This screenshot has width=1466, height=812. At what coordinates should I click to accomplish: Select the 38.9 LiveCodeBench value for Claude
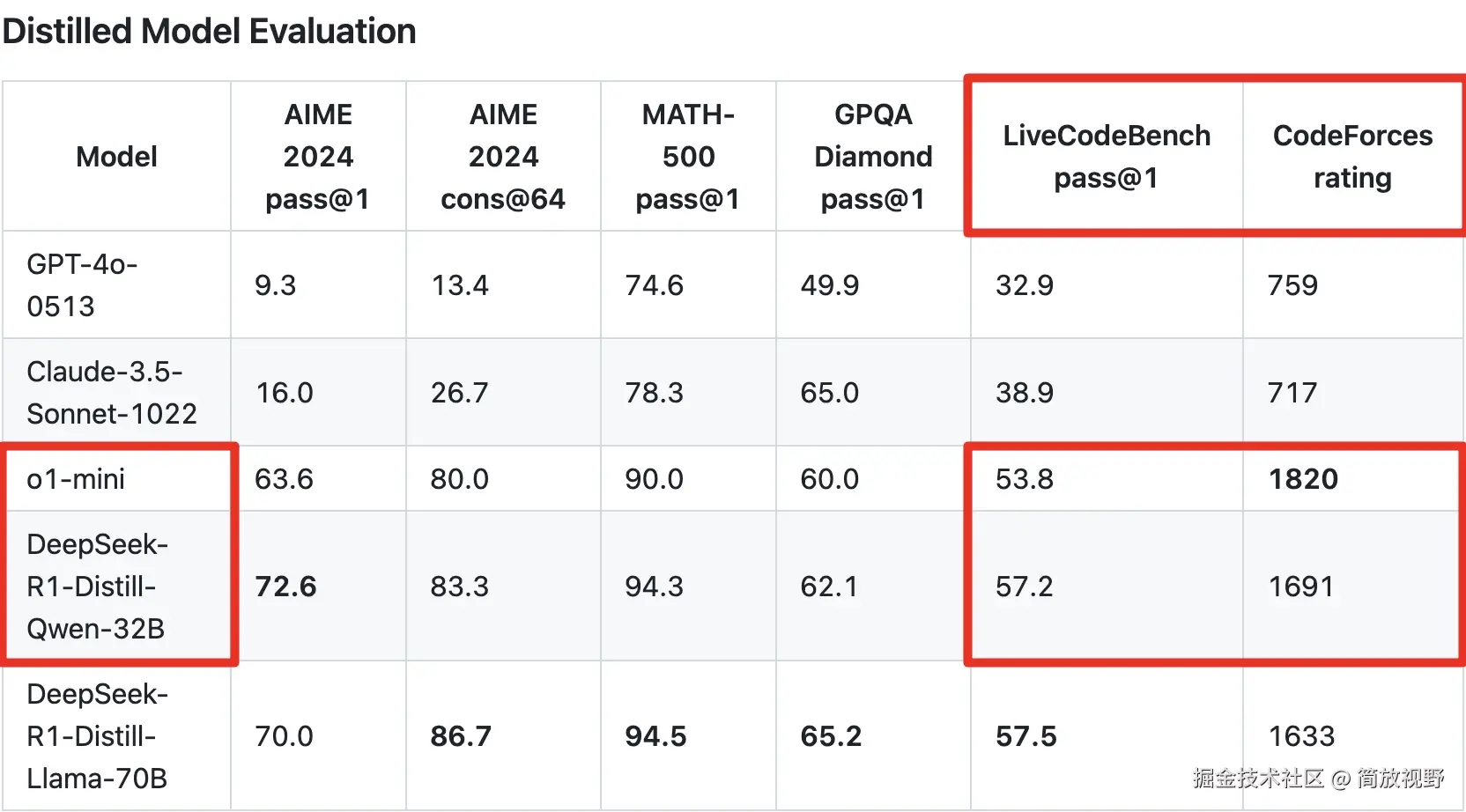[1025, 393]
